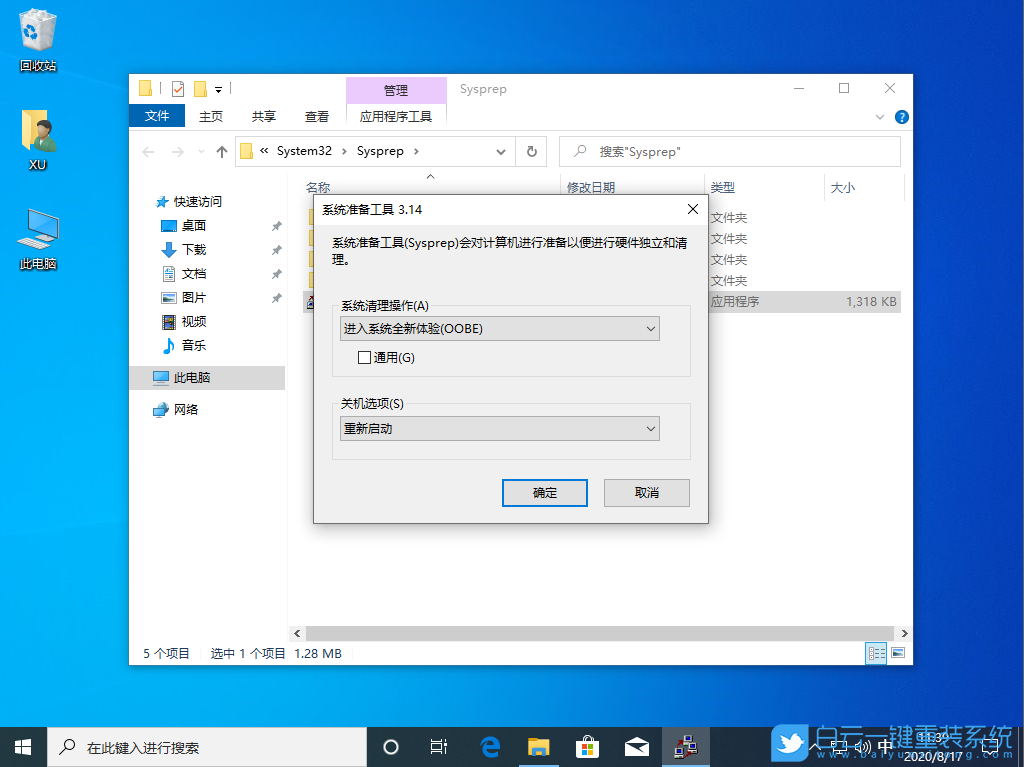This screenshot has width=1024, height=767.
Task: Click the 确定 button
Action: click(x=544, y=492)
